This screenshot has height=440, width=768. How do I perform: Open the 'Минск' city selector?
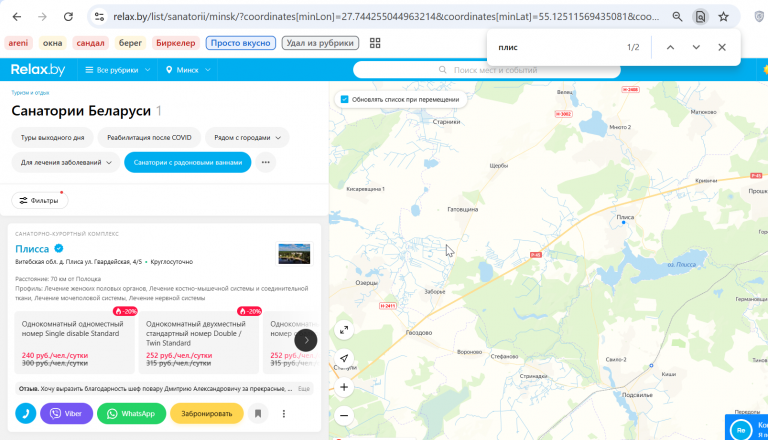(x=188, y=70)
